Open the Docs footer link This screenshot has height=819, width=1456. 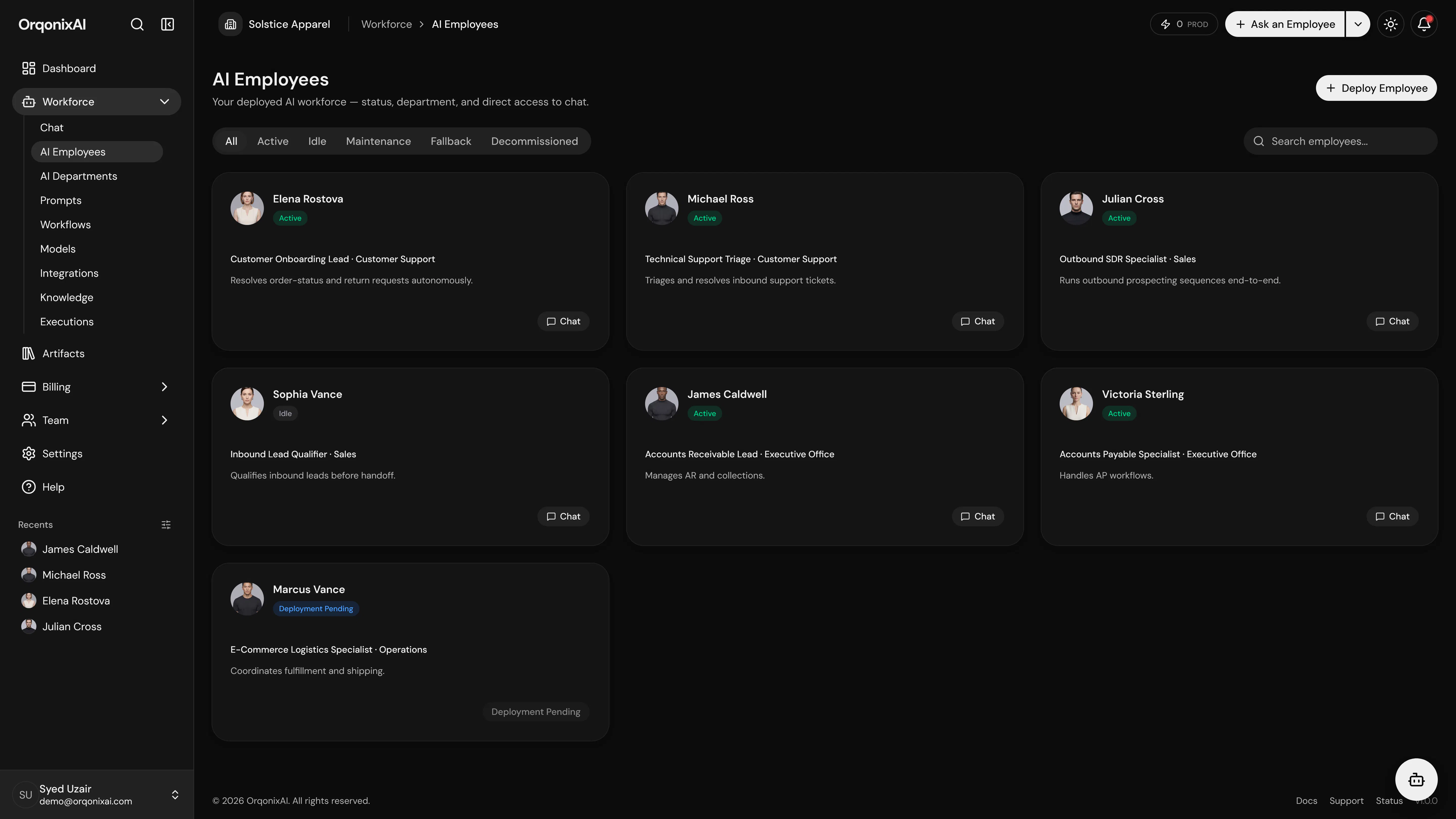click(1306, 801)
